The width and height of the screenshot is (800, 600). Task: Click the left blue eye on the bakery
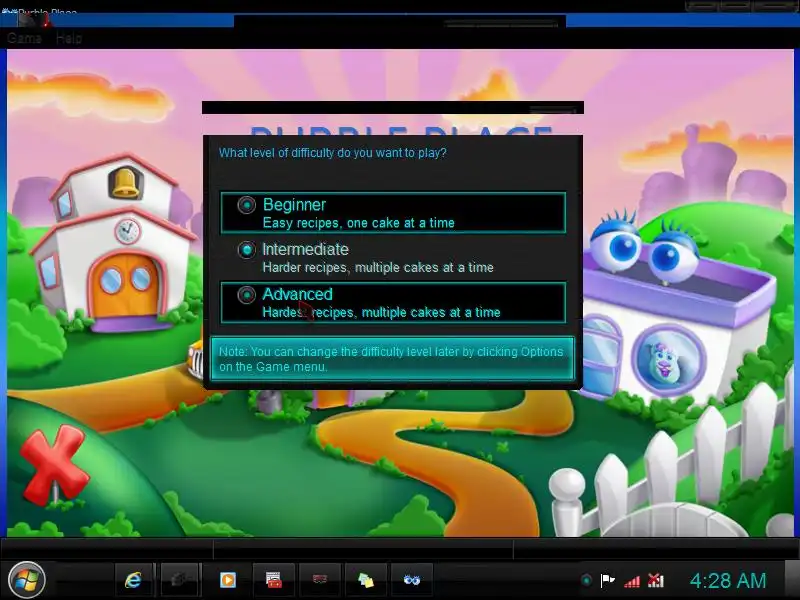tap(616, 245)
